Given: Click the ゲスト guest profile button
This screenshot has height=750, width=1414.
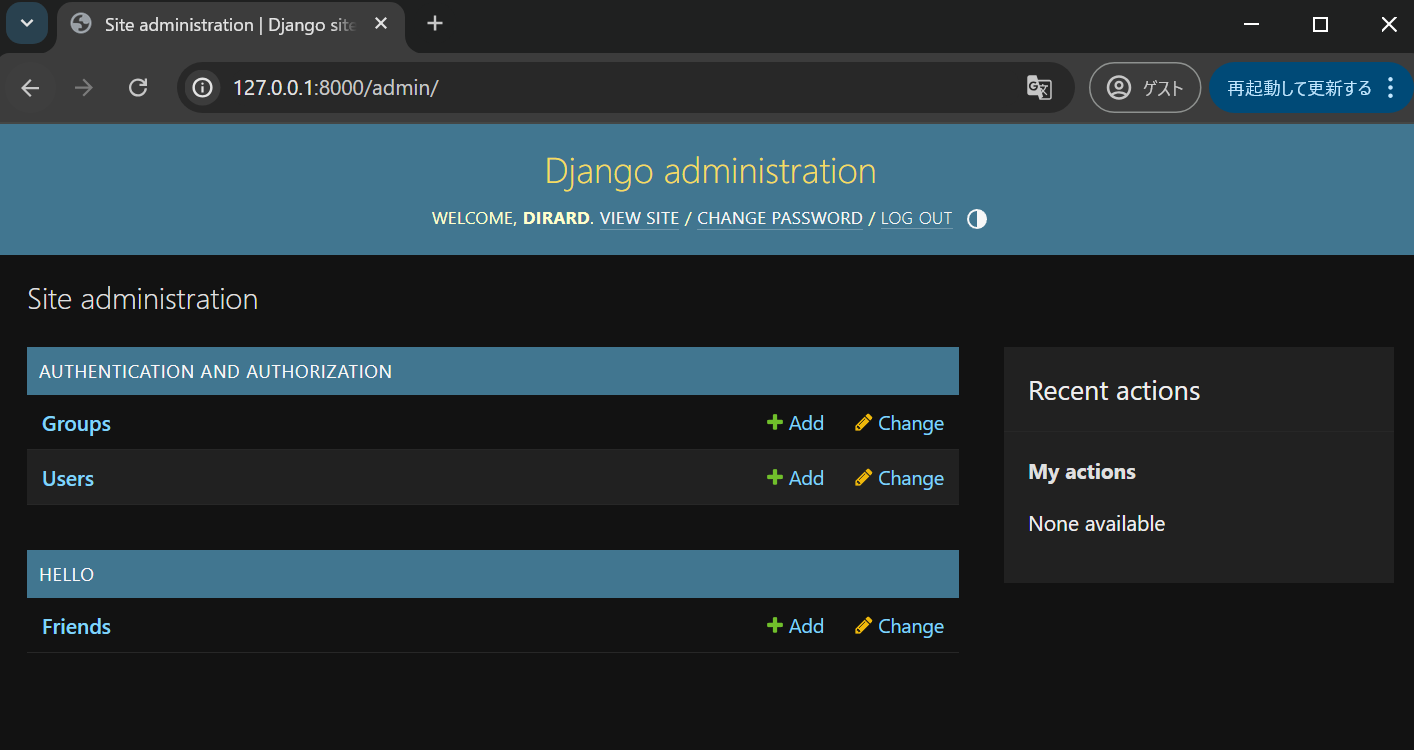Looking at the screenshot, I should click(x=1145, y=88).
